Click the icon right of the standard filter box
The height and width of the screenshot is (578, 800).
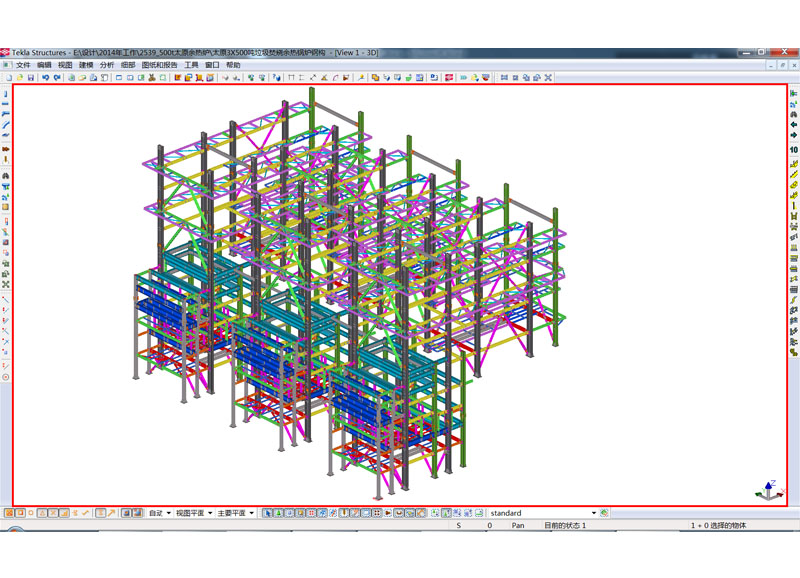[x=604, y=513]
